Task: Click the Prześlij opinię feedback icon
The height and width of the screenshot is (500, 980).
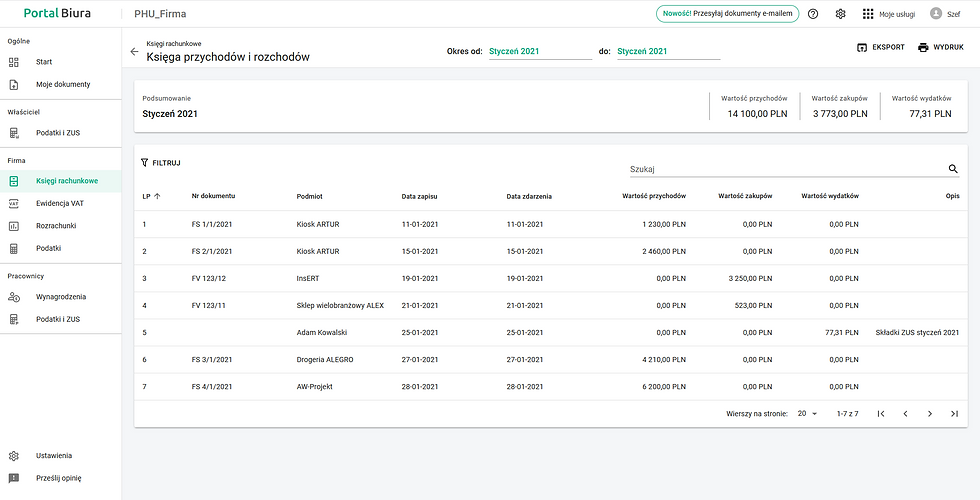Action: pyautogui.click(x=14, y=478)
